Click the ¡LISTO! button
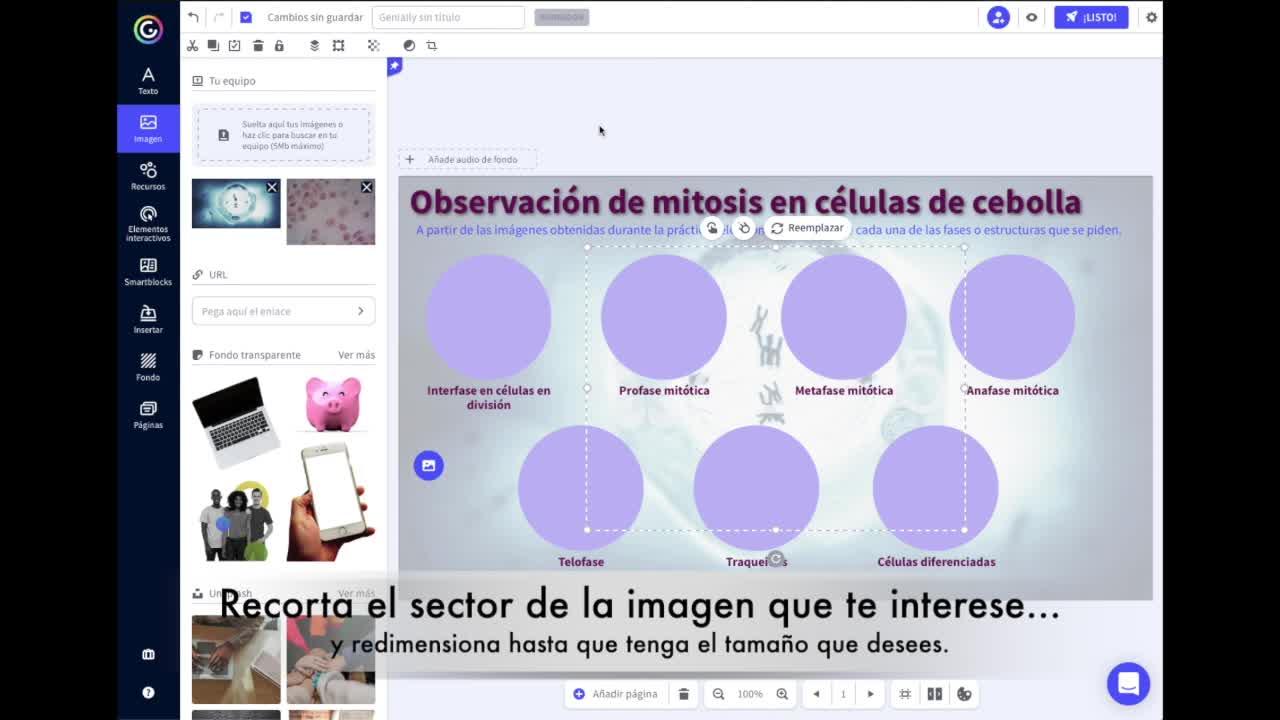Viewport: 1280px width, 720px height. (1091, 17)
